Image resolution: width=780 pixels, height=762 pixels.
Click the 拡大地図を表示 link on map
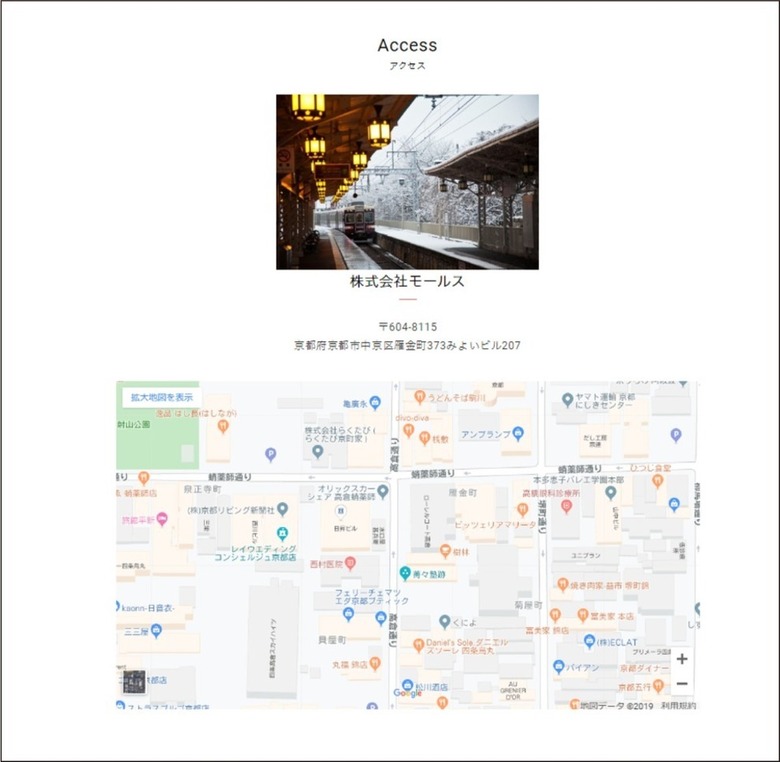(162, 397)
